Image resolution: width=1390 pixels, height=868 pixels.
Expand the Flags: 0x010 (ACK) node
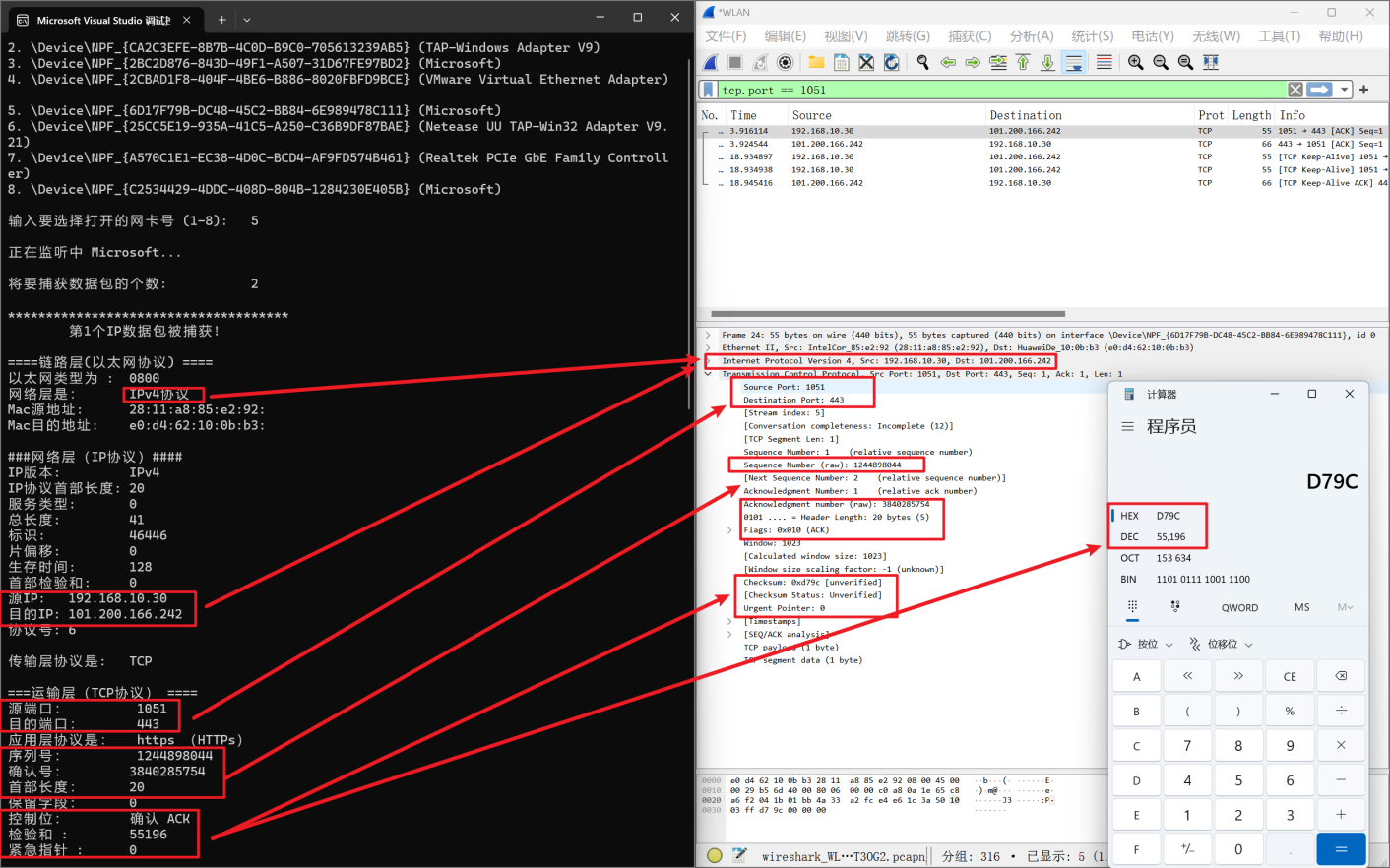click(x=729, y=530)
